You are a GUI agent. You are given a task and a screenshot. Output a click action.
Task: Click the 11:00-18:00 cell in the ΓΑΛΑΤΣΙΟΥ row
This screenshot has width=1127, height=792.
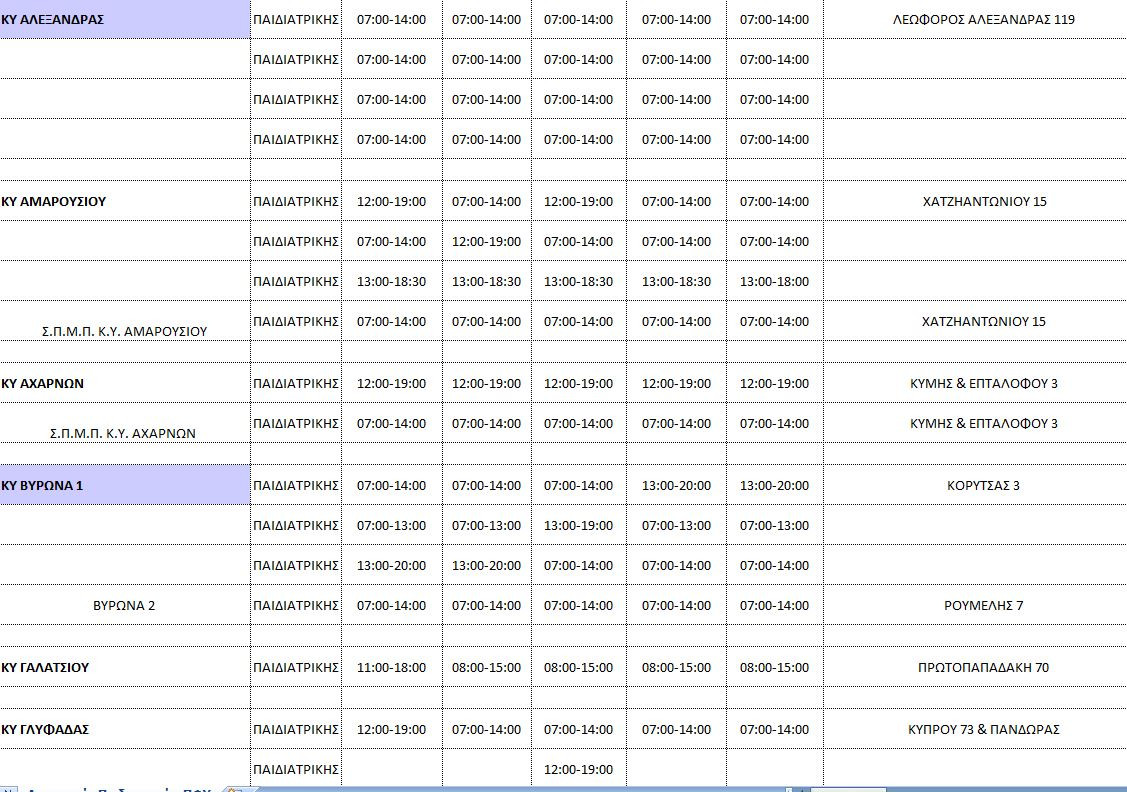coord(391,668)
